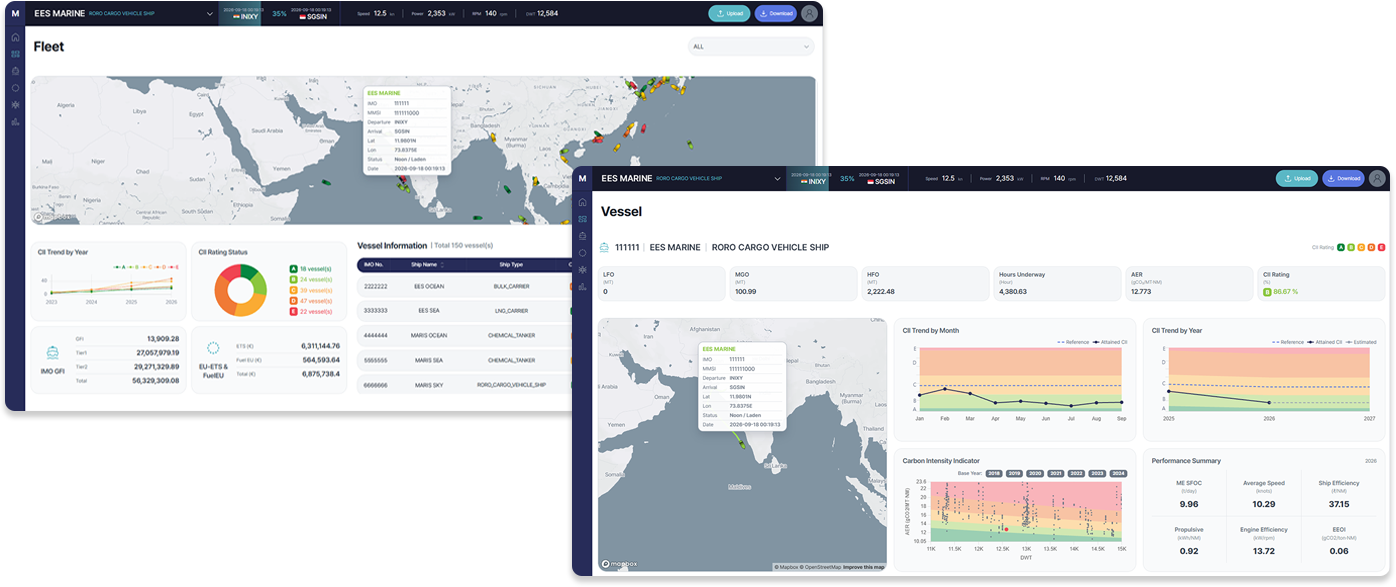Click the Average Speed value 10.29
Viewport: 1396px width, 587px height.
tap(1264, 504)
